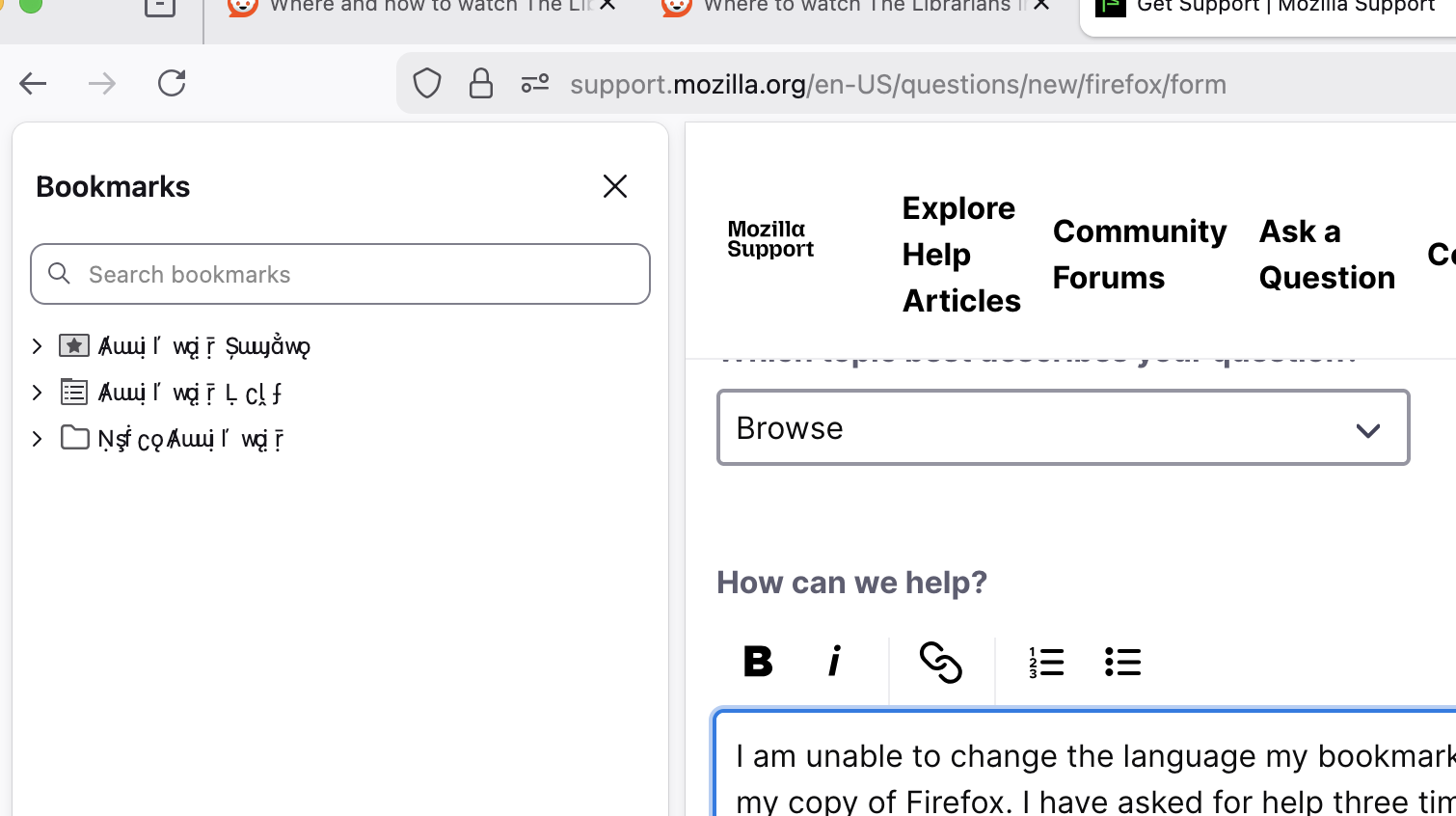
Task: Reload the current page
Action: (172, 84)
